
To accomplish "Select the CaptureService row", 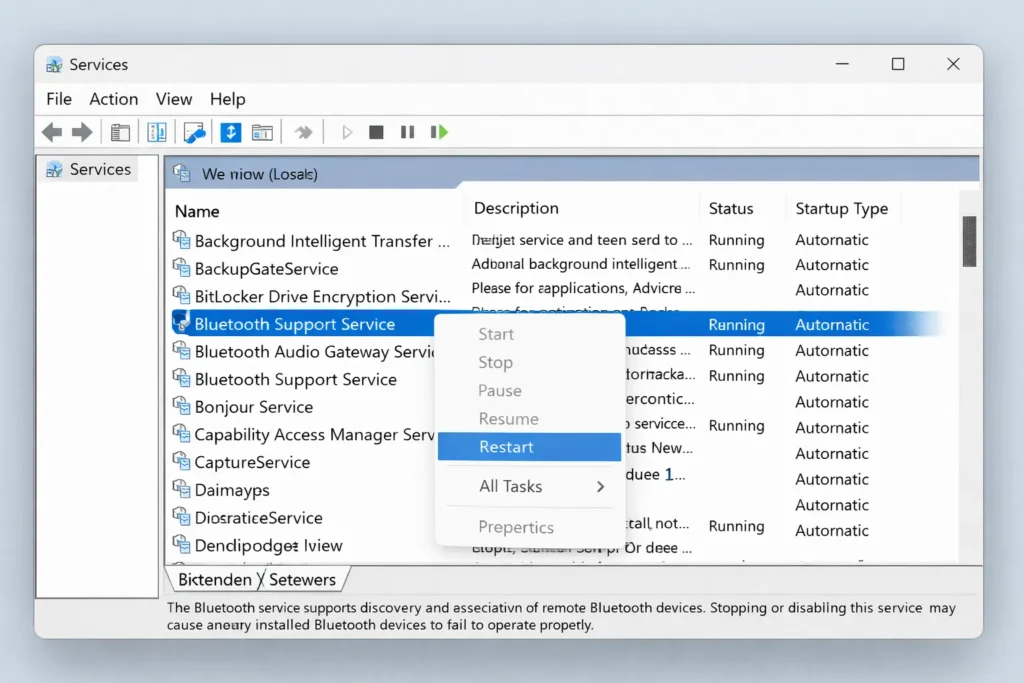I will pyautogui.click(x=252, y=462).
